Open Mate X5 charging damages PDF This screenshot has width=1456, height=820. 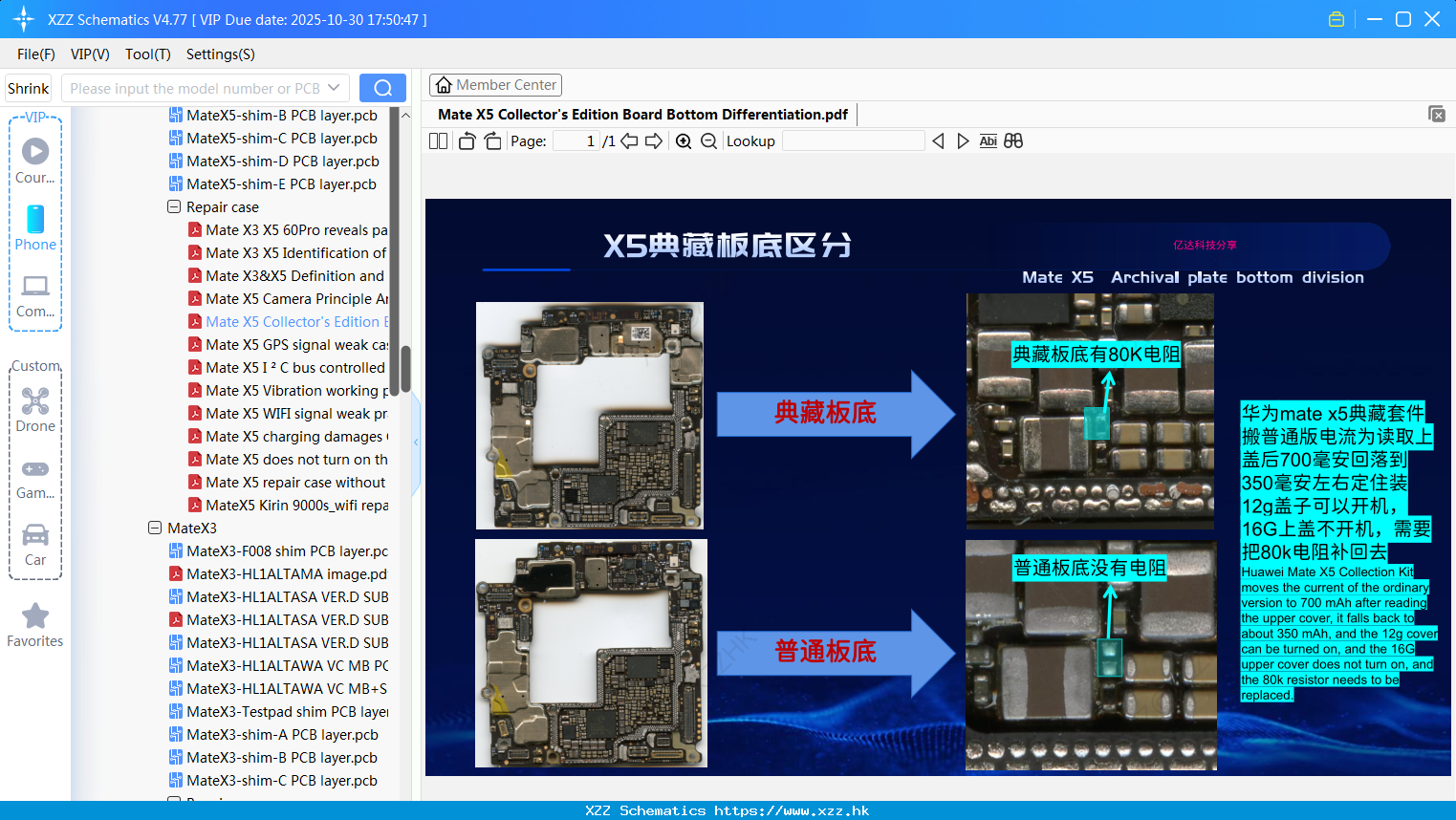(288, 436)
